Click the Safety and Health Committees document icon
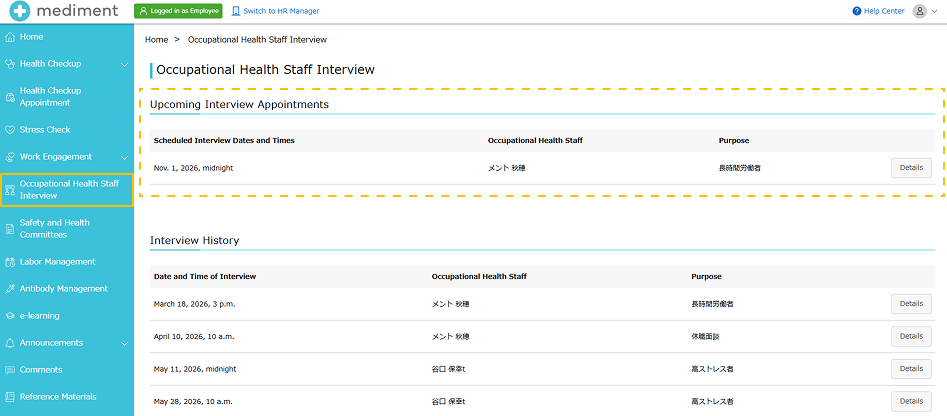Viewport: 947px width, 416px height. point(9,229)
